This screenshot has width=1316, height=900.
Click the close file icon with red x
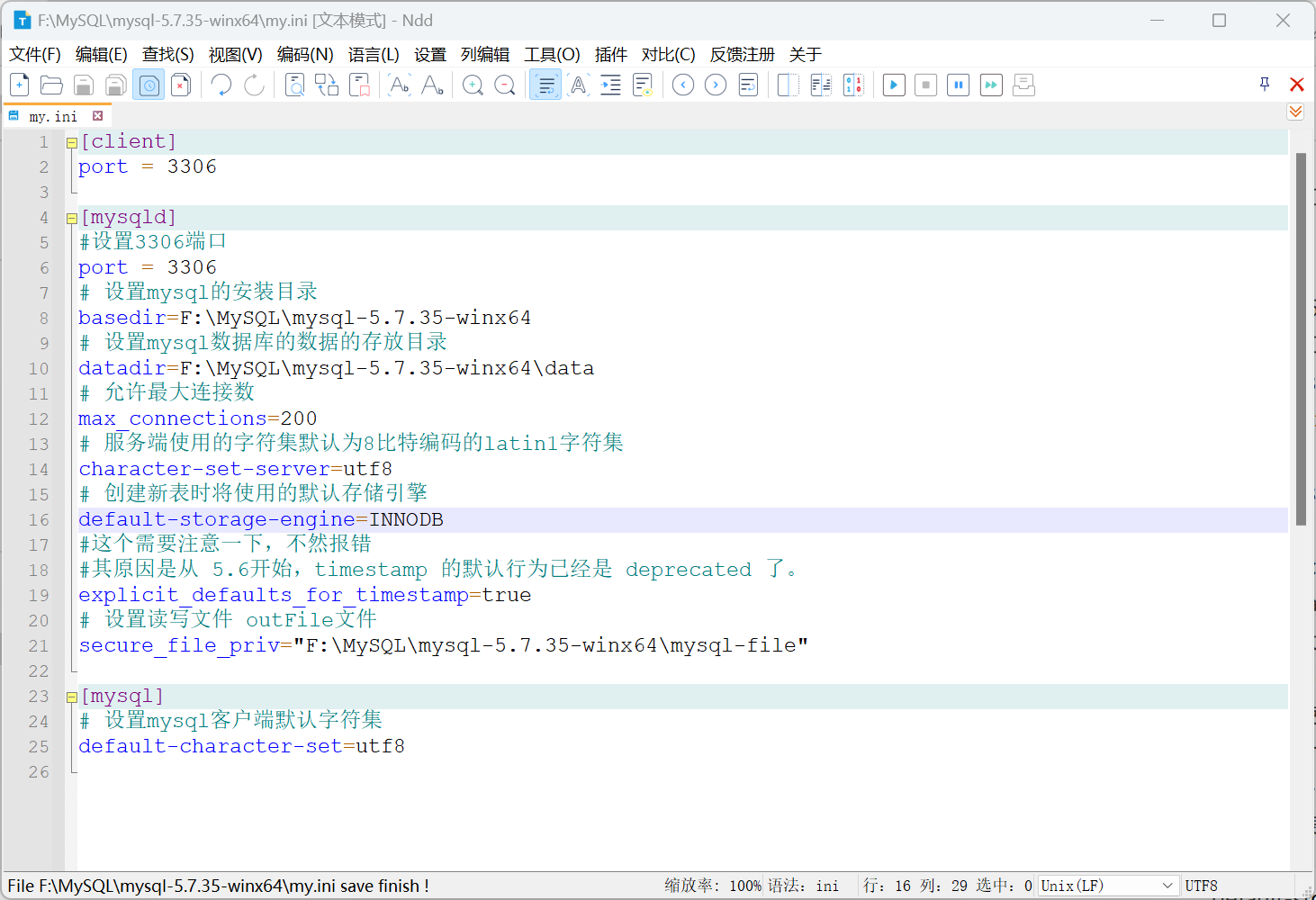tap(181, 85)
